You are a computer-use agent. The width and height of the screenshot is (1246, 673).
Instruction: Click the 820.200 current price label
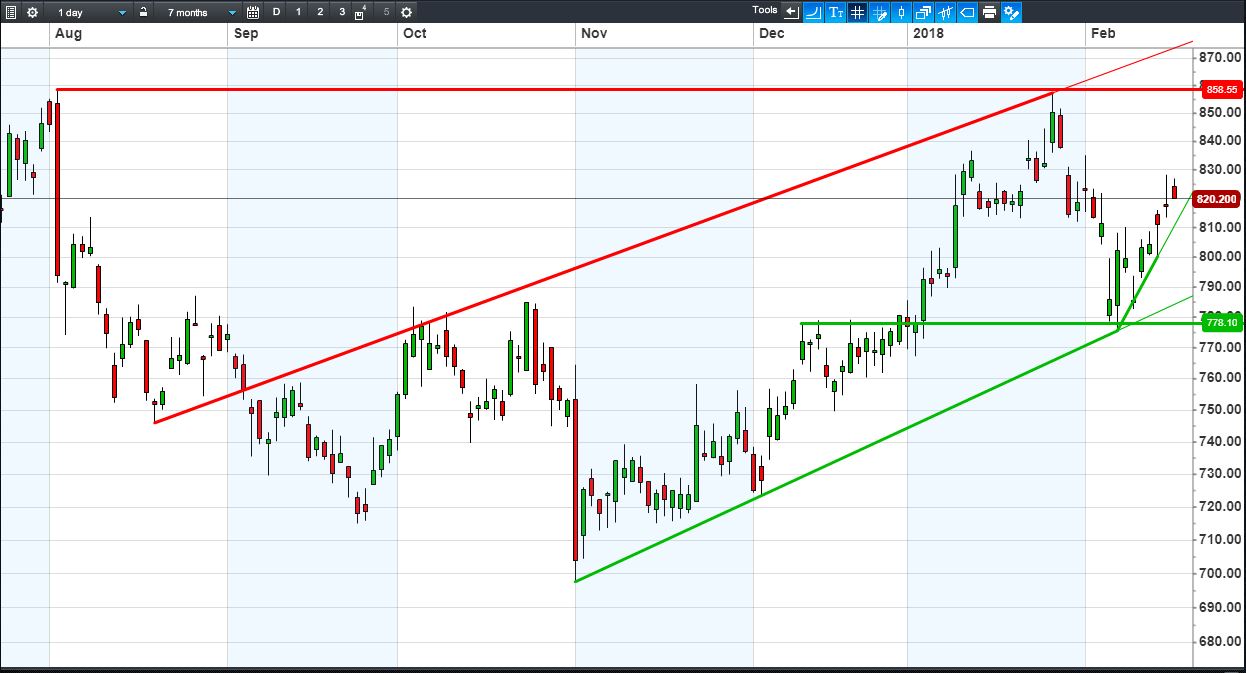click(1217, 199)
